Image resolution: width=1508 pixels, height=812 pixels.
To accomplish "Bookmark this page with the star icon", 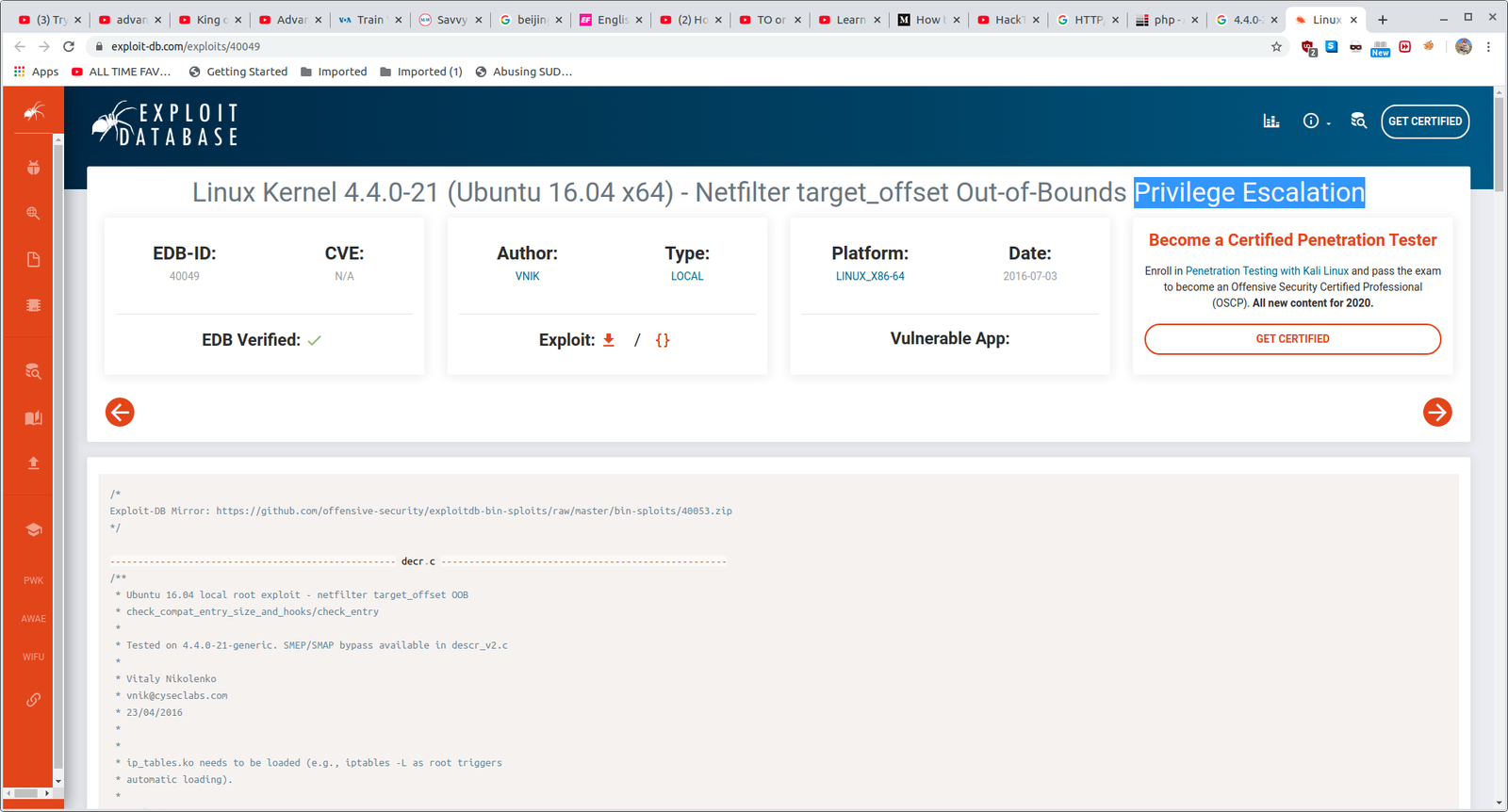I will [1277, 46].
